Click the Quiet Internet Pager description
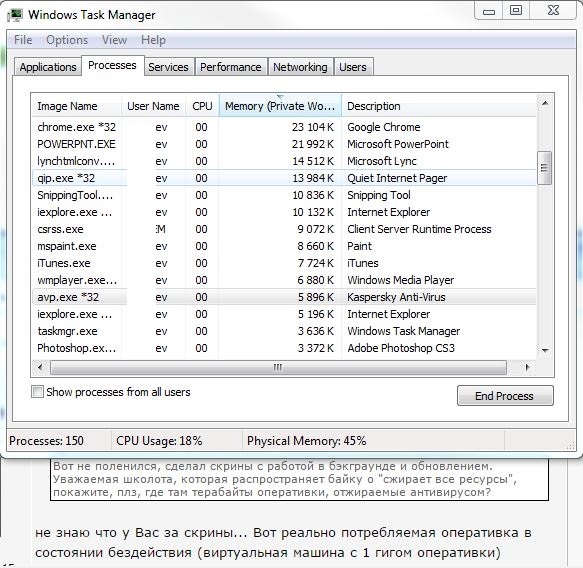Screen dimensions: 583x568 point(397,178)
